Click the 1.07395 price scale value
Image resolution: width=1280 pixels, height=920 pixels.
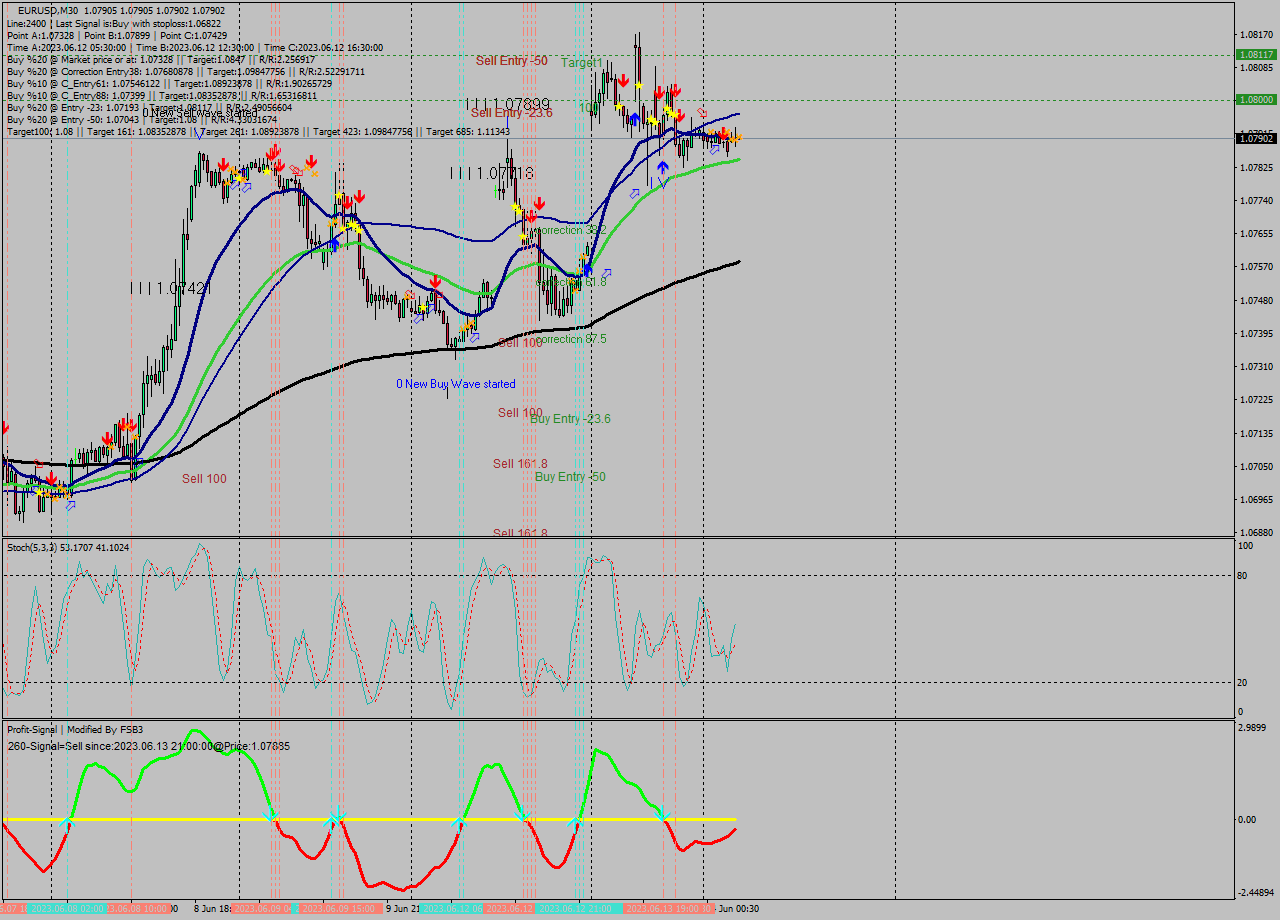(1256, 333)
